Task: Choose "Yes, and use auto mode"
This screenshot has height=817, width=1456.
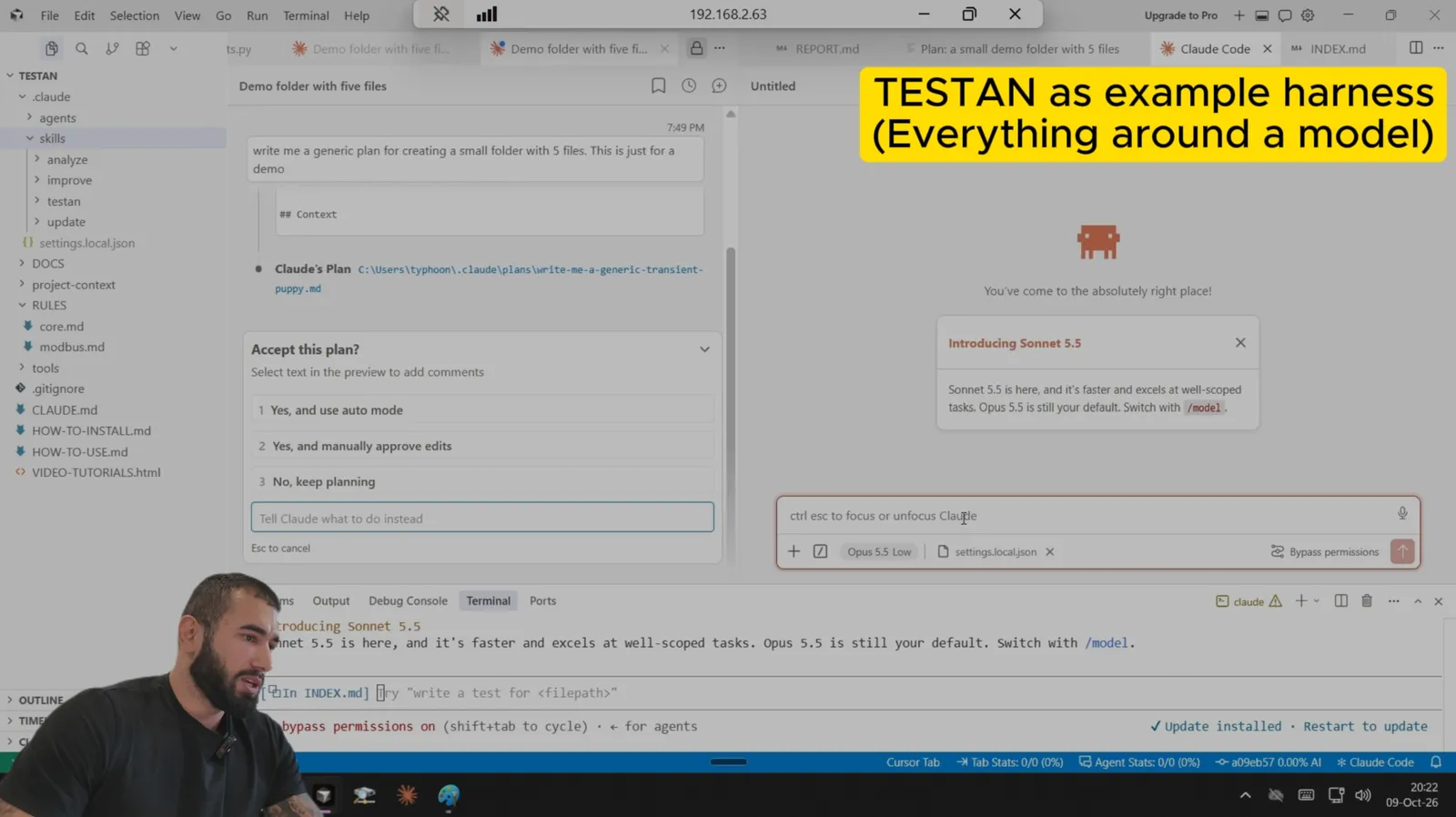Action: 482,410
